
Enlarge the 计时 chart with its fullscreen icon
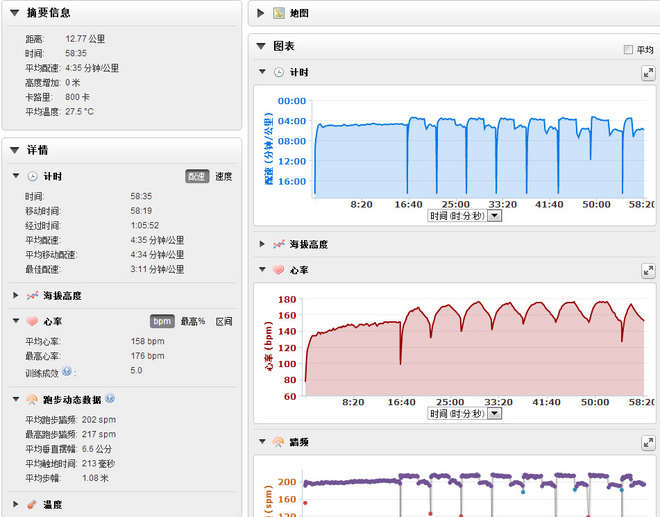pos(648,73)
